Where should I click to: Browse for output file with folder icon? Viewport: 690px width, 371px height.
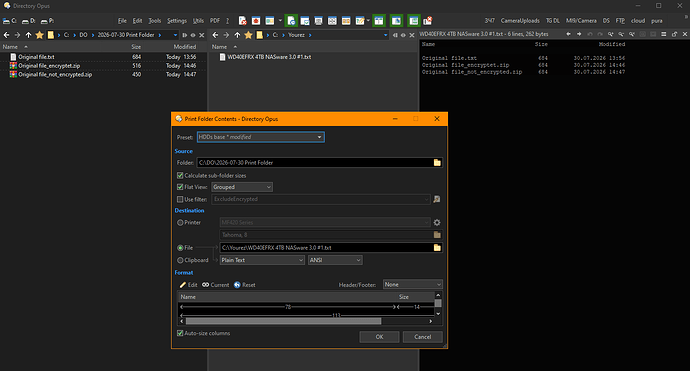437,248
